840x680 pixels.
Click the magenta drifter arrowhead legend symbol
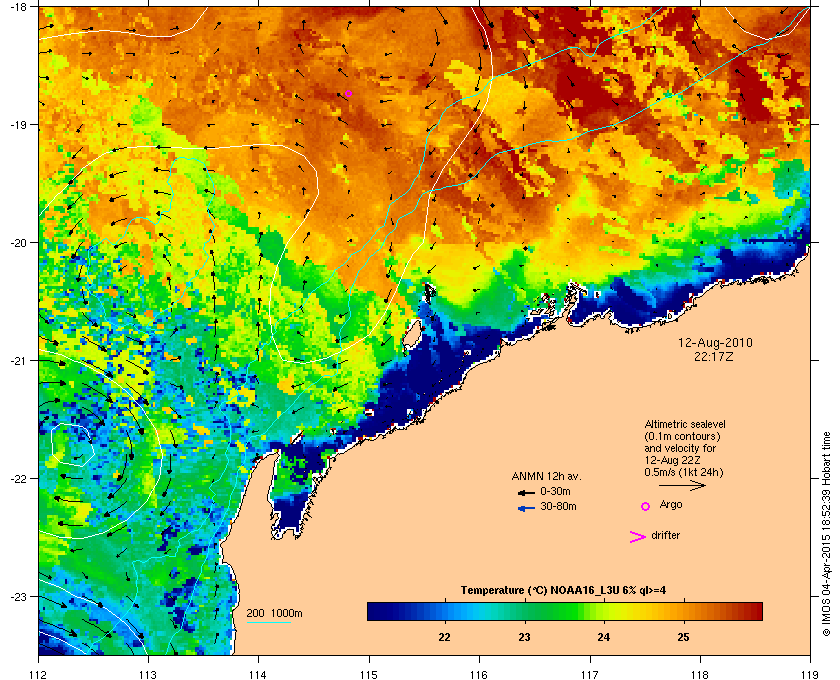pyautogui.click(x=637, y=536)
